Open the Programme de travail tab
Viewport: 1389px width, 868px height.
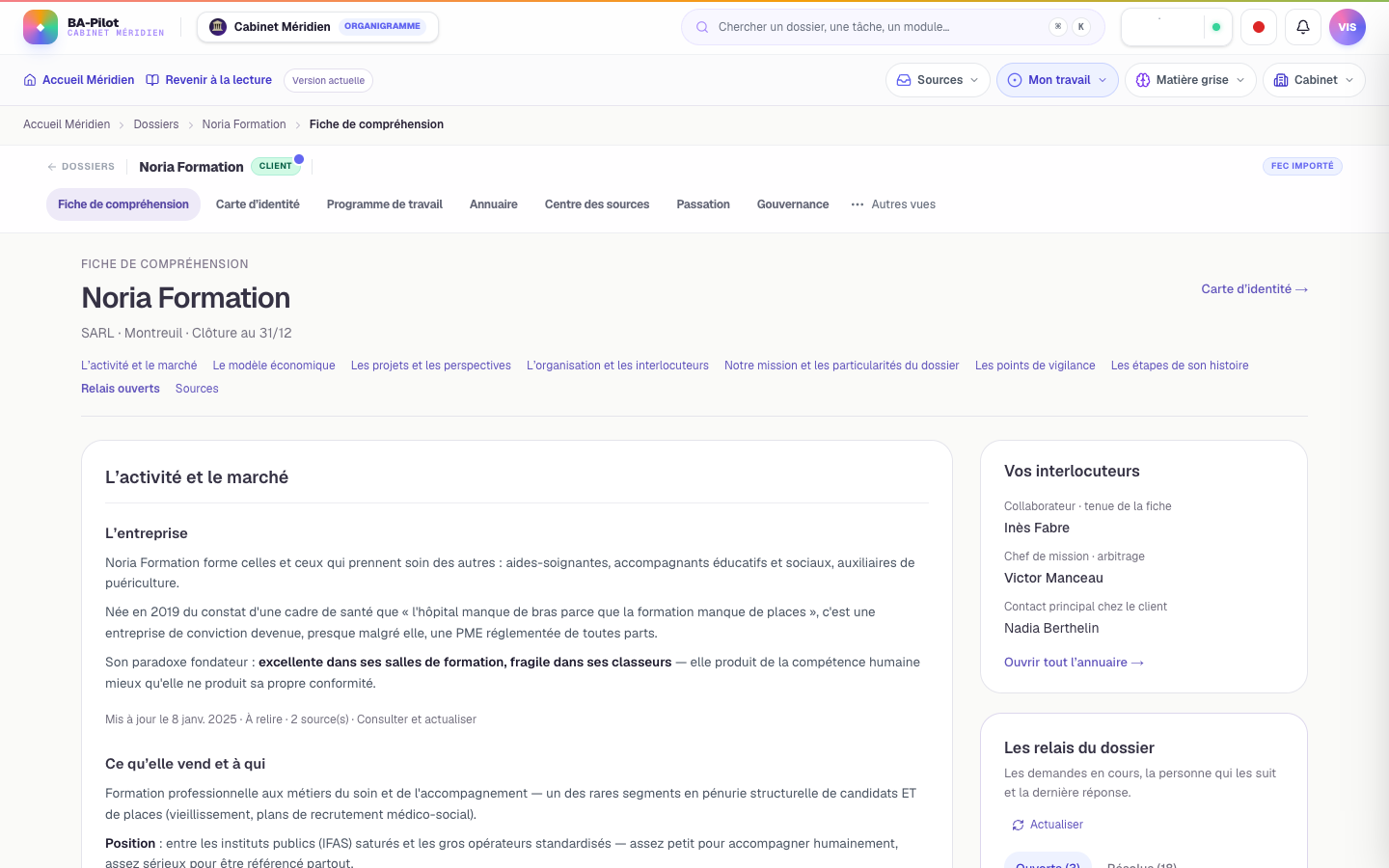pos(385,204)
